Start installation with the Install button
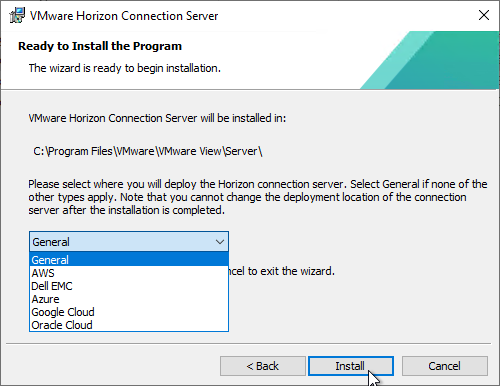This screenshot has width=500, height=386. pyautogui.click(x=351, y=366)
